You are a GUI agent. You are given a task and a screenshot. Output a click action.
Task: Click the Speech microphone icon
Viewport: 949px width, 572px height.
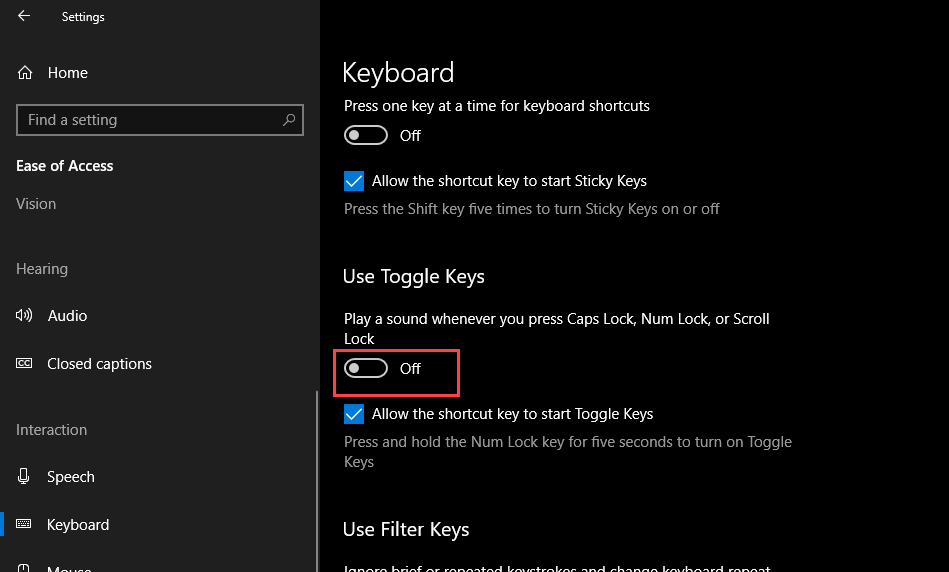pyautogui.click(x=25, y=477)
